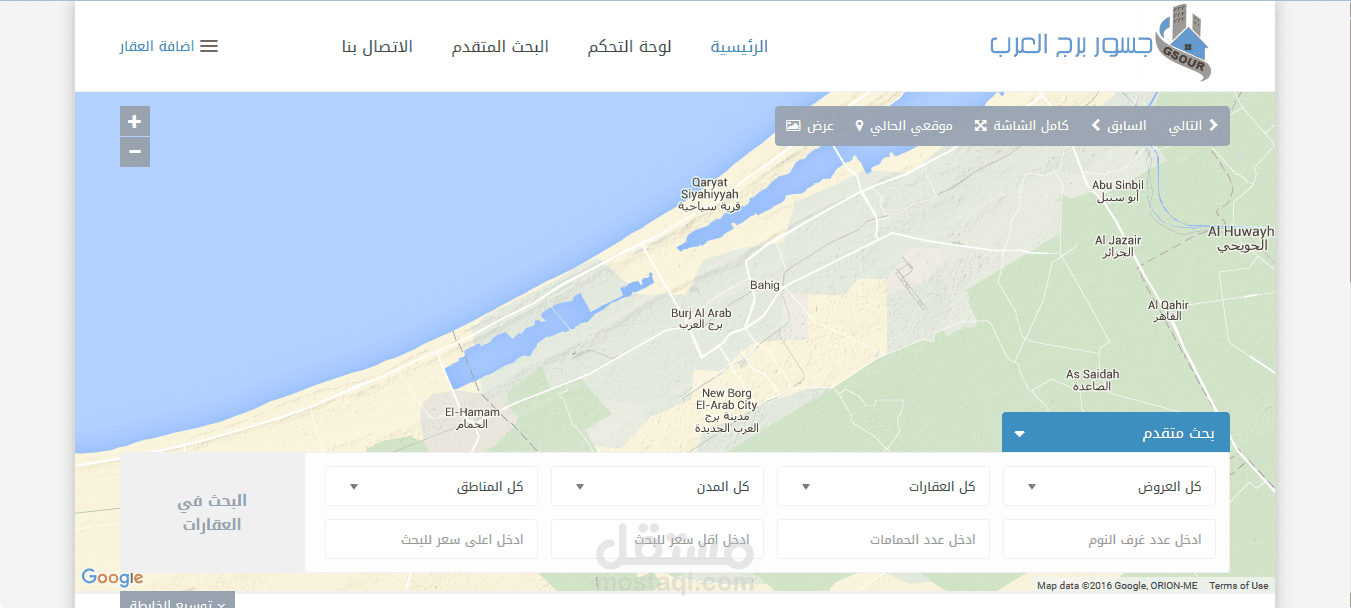Click the image icon next to عرض
Viewport: 1351px width, 608px height.
[x=793, y=126]
